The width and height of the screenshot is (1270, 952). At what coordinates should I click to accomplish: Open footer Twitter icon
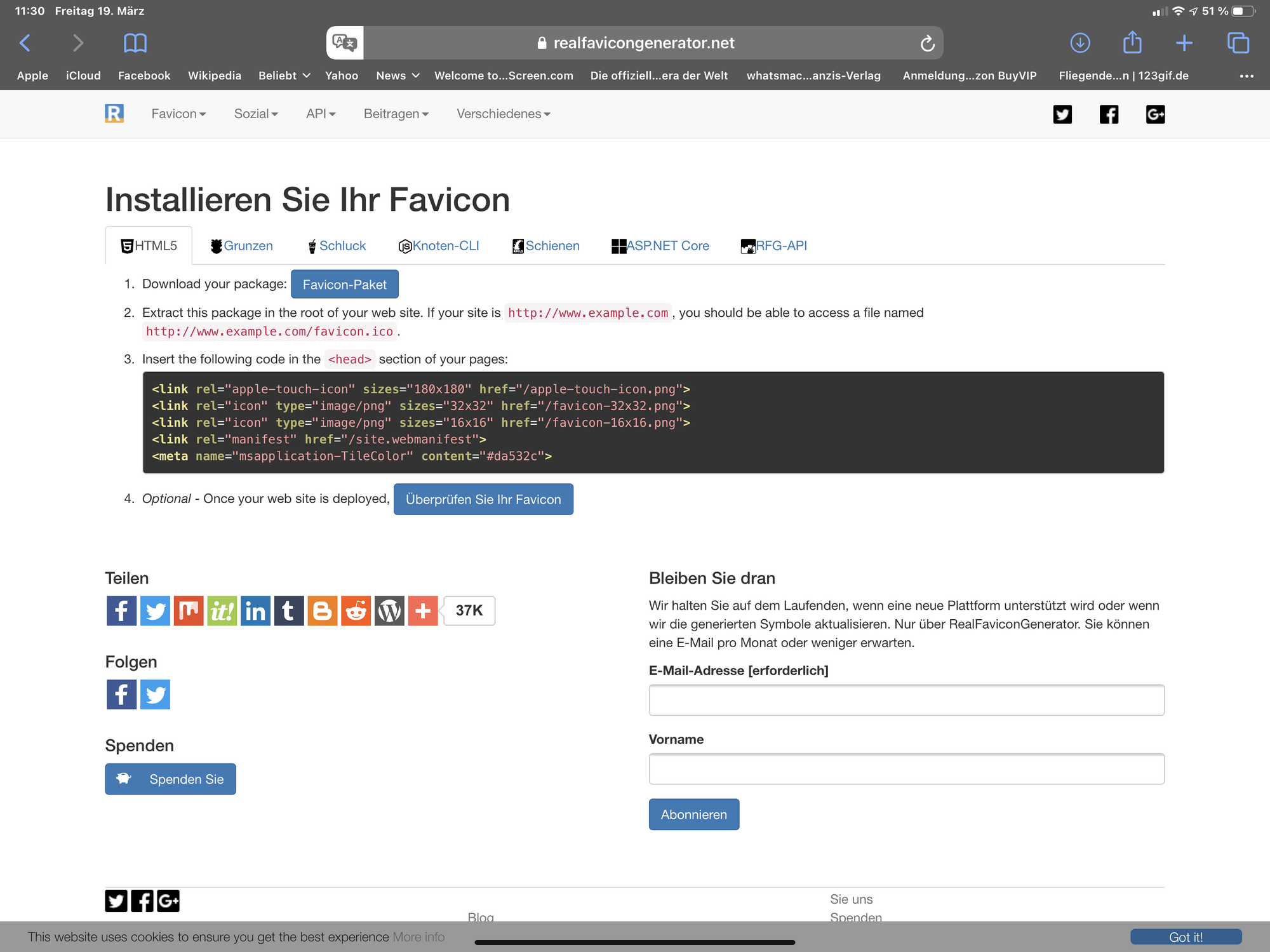click(x=116, y=901)
